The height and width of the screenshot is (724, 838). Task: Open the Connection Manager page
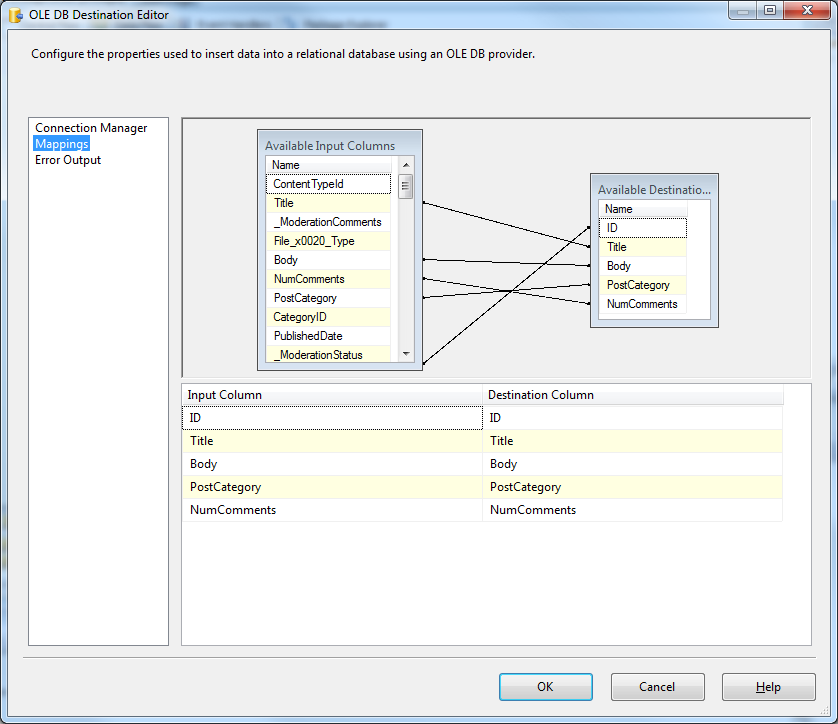click(91, 128)
